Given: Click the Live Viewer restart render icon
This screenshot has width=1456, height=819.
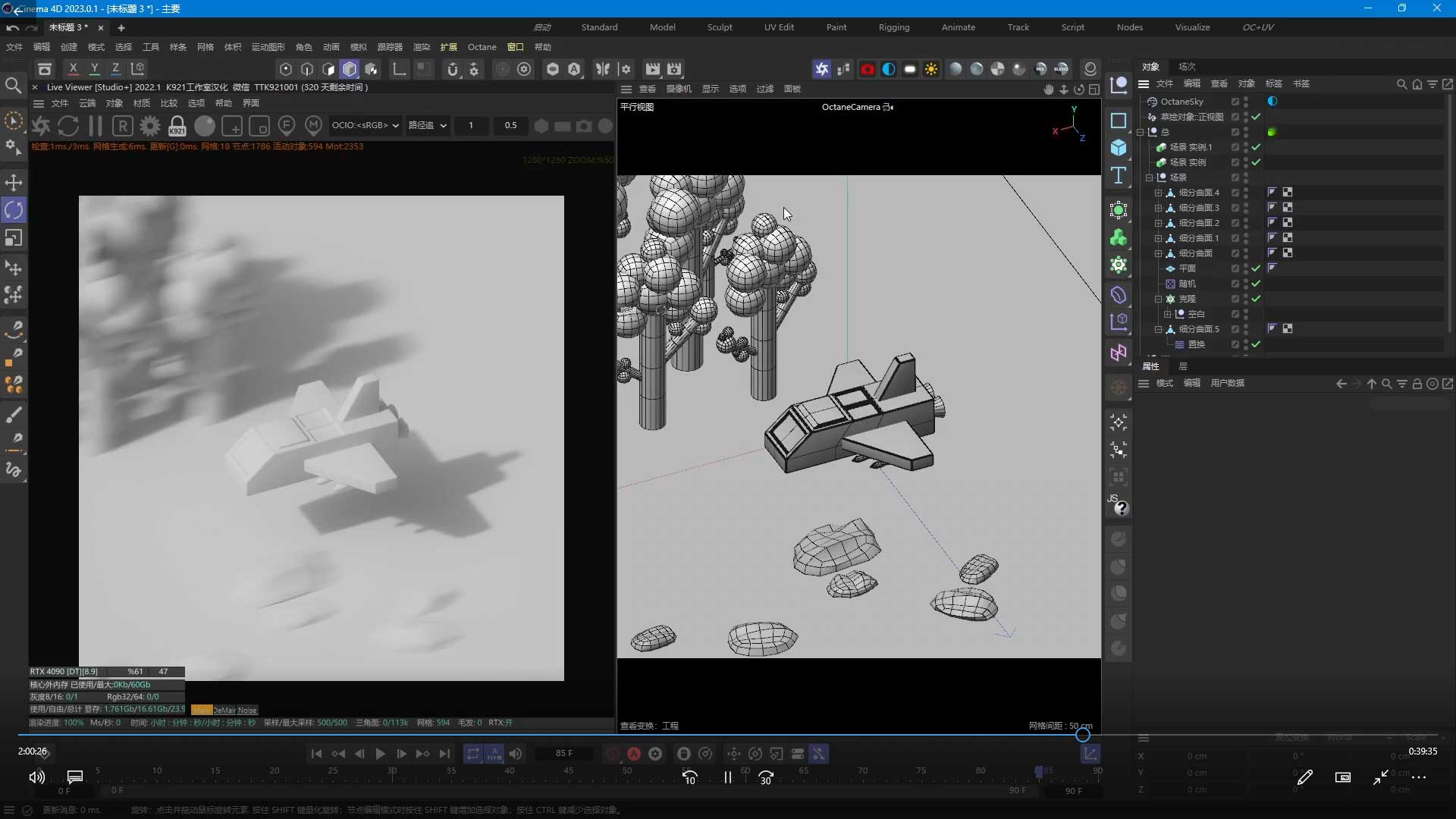Looking at the screenshot, I should 68,126.
